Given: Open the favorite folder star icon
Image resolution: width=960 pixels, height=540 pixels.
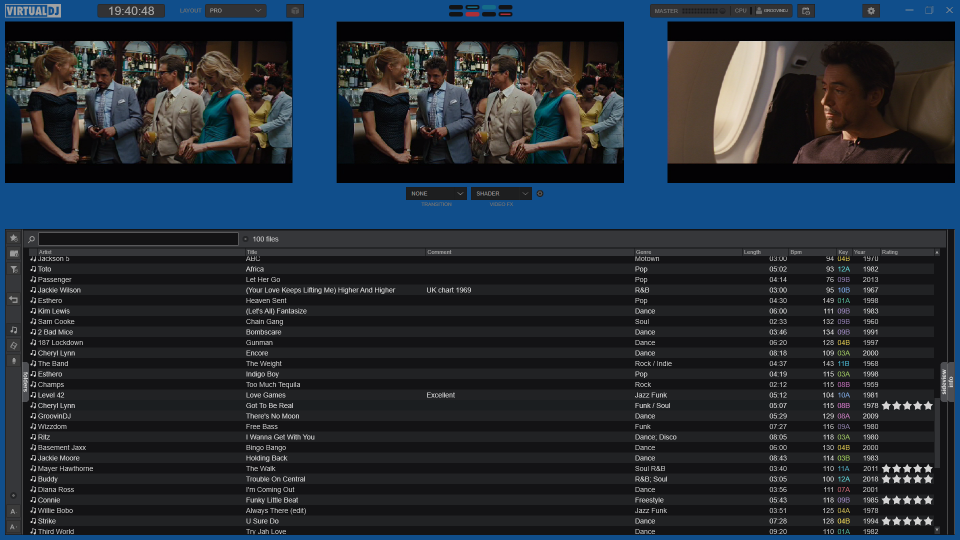Looking at the screenshot, I should (13, 238).
